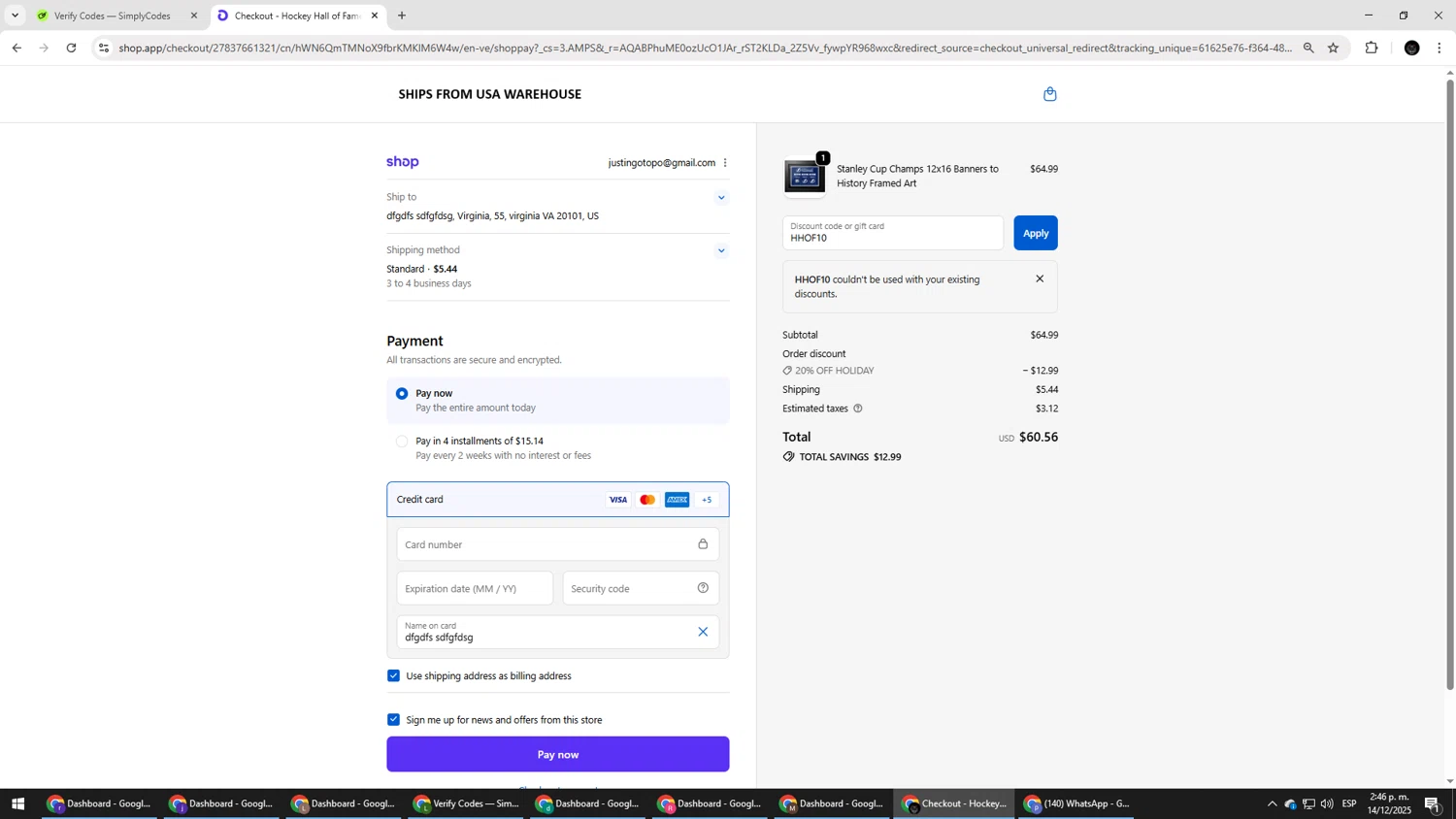1456x819 pixels.
Task: Open the browser extensions puzzle icon
Action: pyautogui.click(x=1372, y=48)
